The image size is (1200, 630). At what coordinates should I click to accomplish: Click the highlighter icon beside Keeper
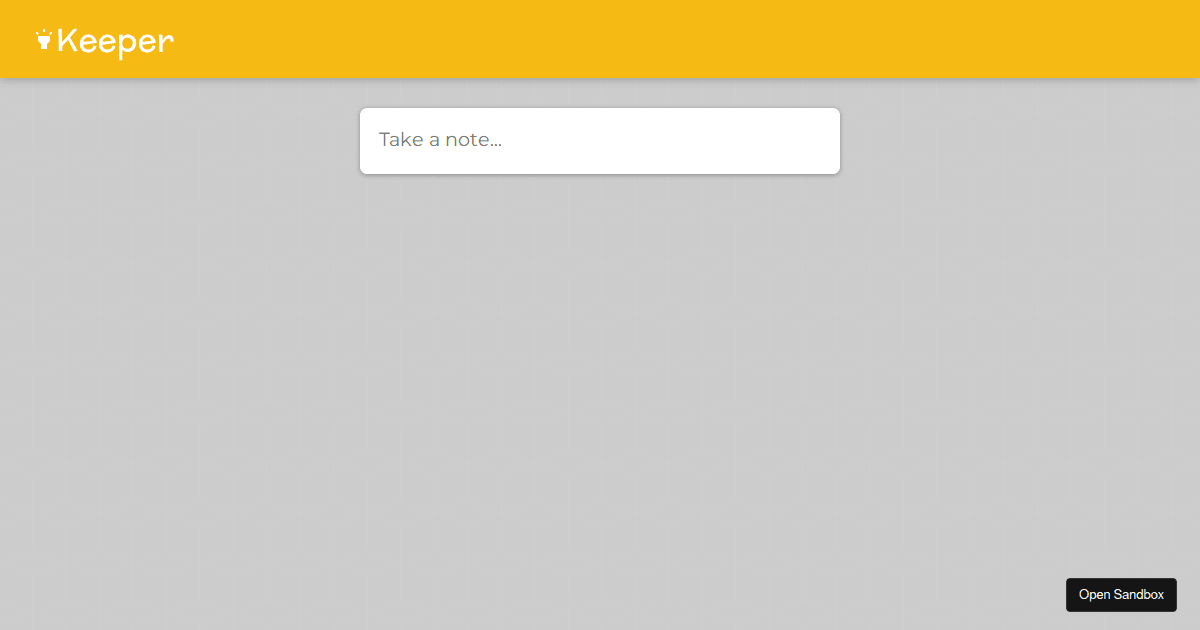(x=43, y=40)
